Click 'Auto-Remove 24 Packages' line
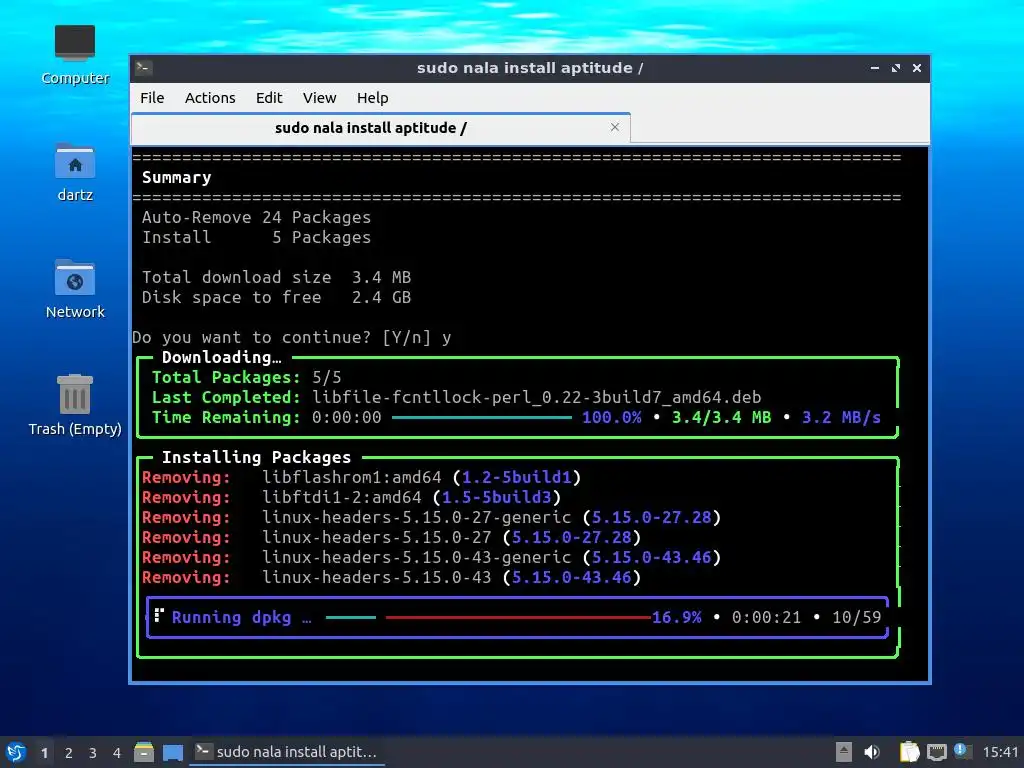Image resolution: width=1024 pixels, height=768 pixels. 256,217
